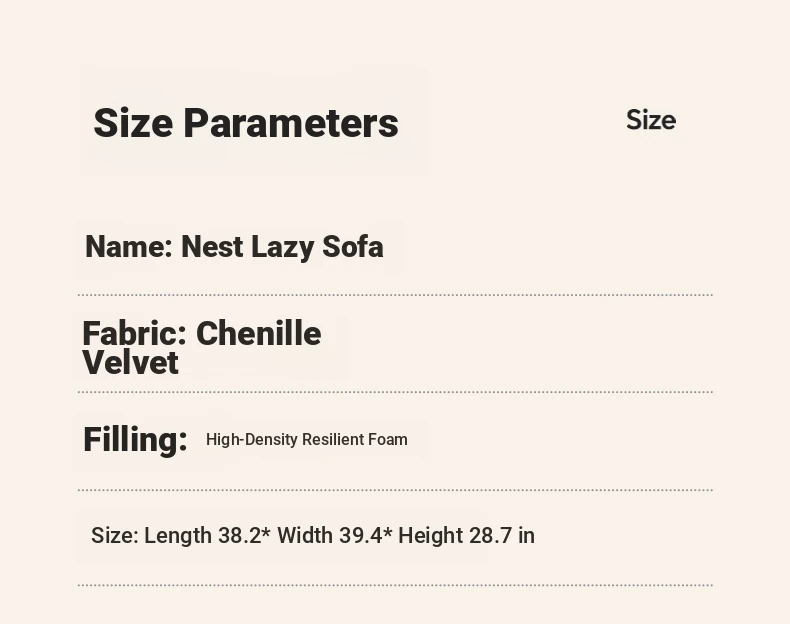790x624 pixels.
Task: Click the word "Sofa"
Action: pos(353,247)
